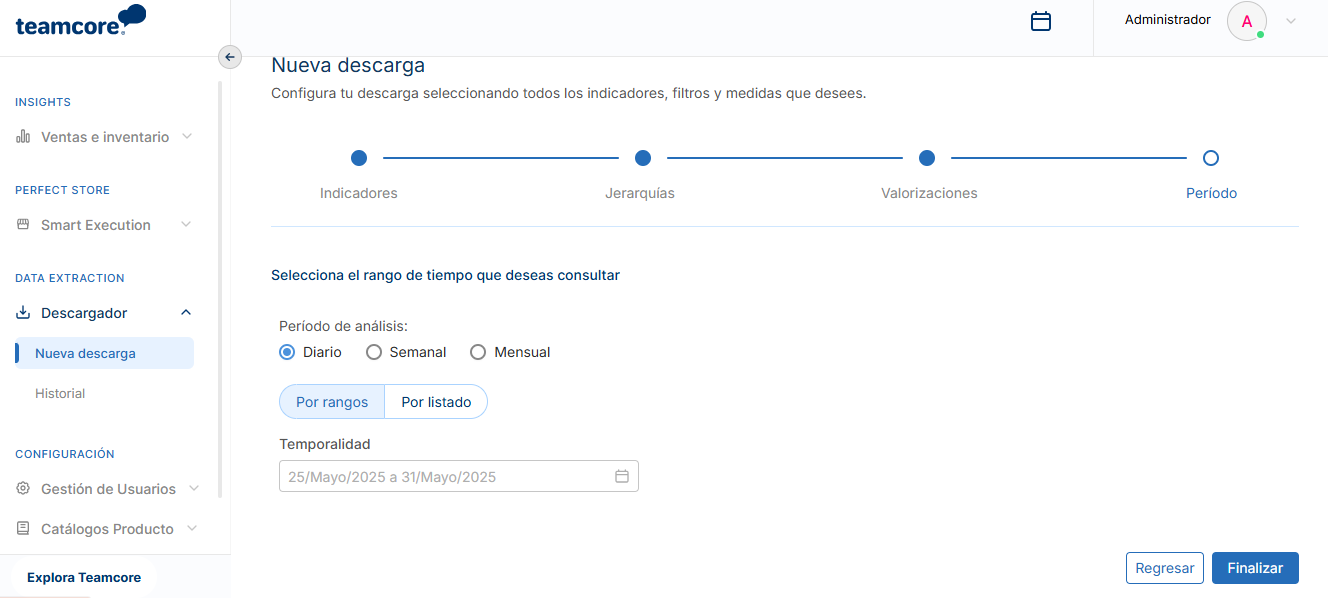Open Historial in the sidebar

point(60,393)
